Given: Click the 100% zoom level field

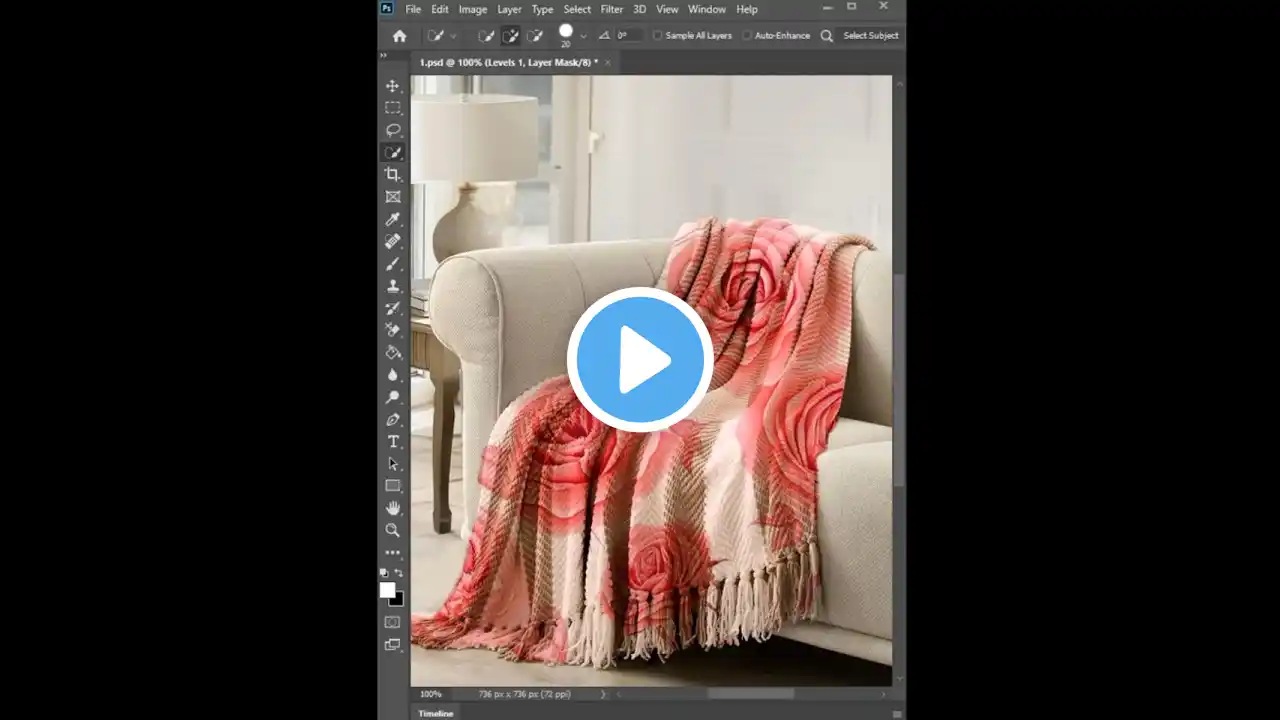Looking at the screenshot, I should (x=431, y=694).
